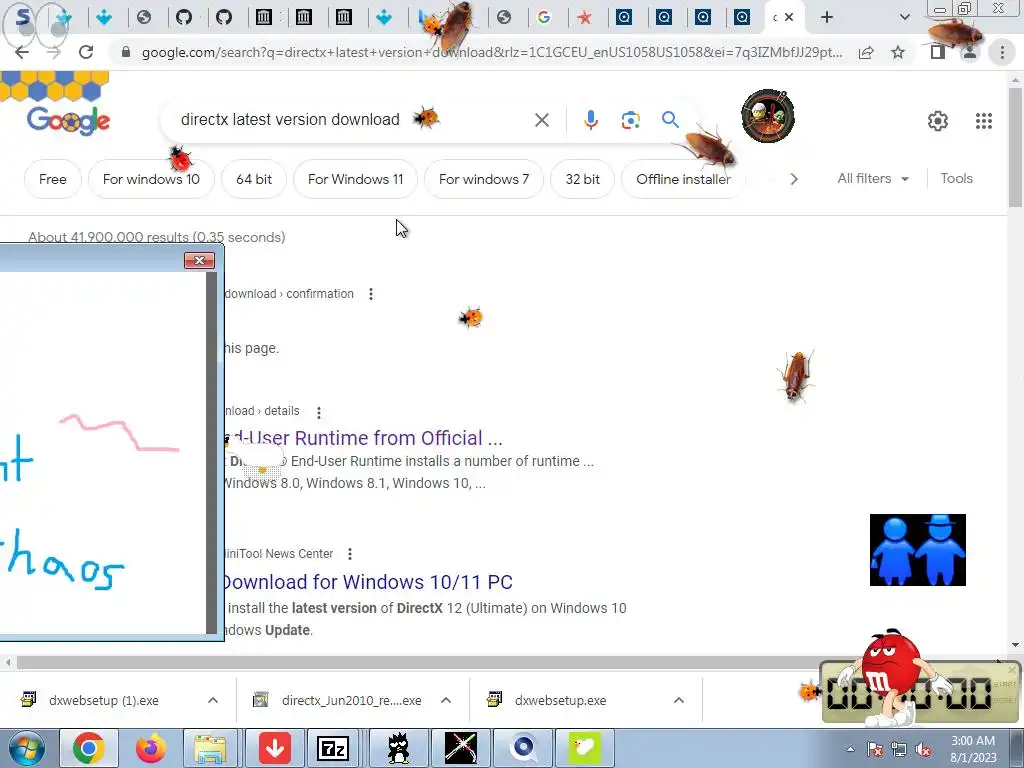
Task: Apply the For Windows 11 chip
Action: tap(355, 179)
